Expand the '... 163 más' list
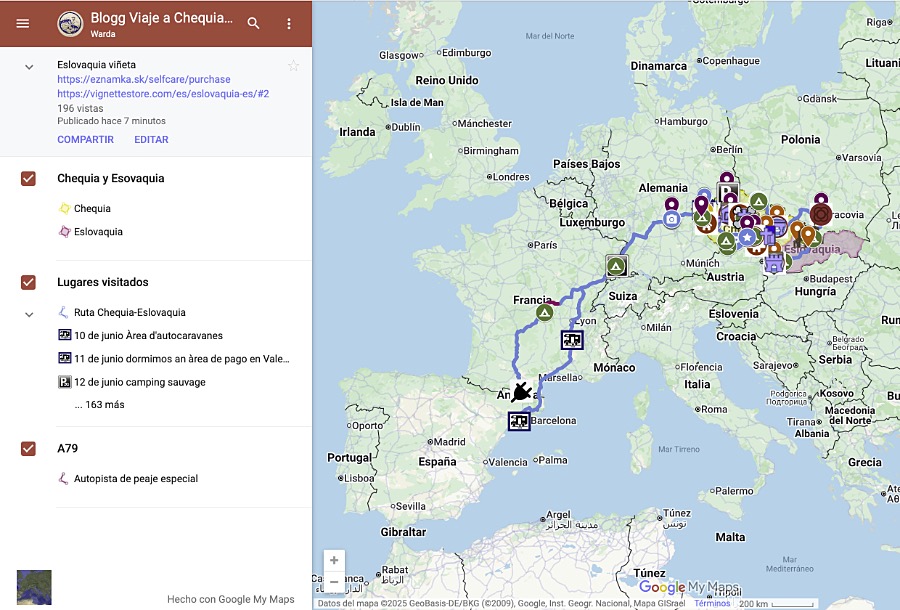 99,405
